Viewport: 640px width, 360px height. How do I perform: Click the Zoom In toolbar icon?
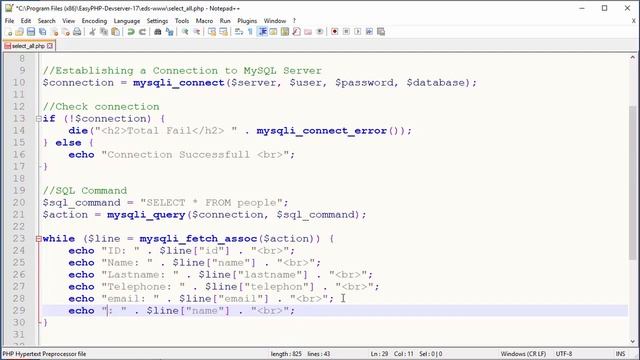(185, 32)
